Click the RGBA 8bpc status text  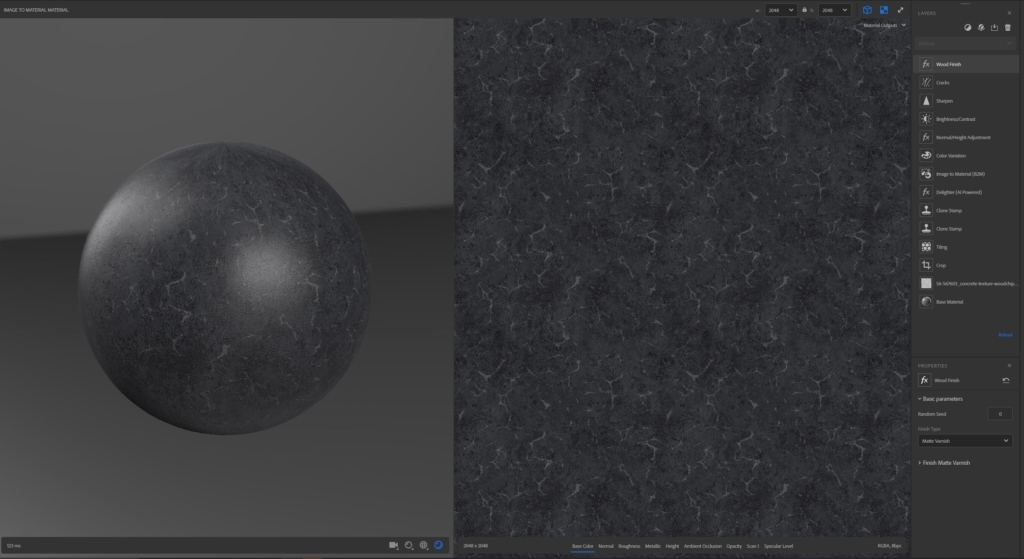pyautogui.click(x=889, y=546)
